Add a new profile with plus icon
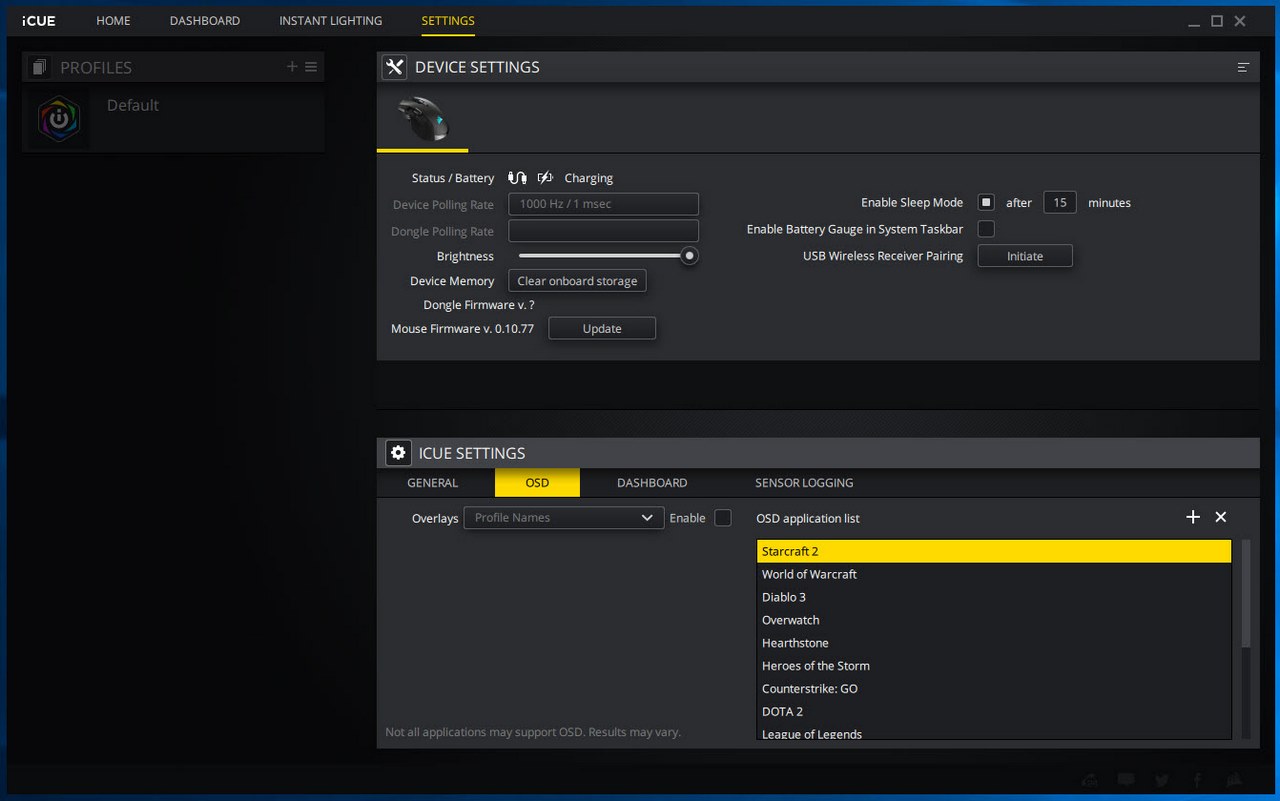This screenshot has width=1280, height=801. coord(292,67)
